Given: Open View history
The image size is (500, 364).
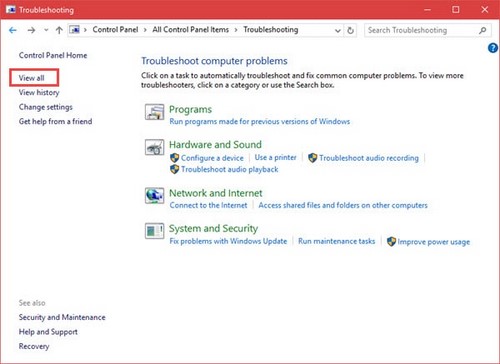Looking at the screenshot, I should click(39, 92).
